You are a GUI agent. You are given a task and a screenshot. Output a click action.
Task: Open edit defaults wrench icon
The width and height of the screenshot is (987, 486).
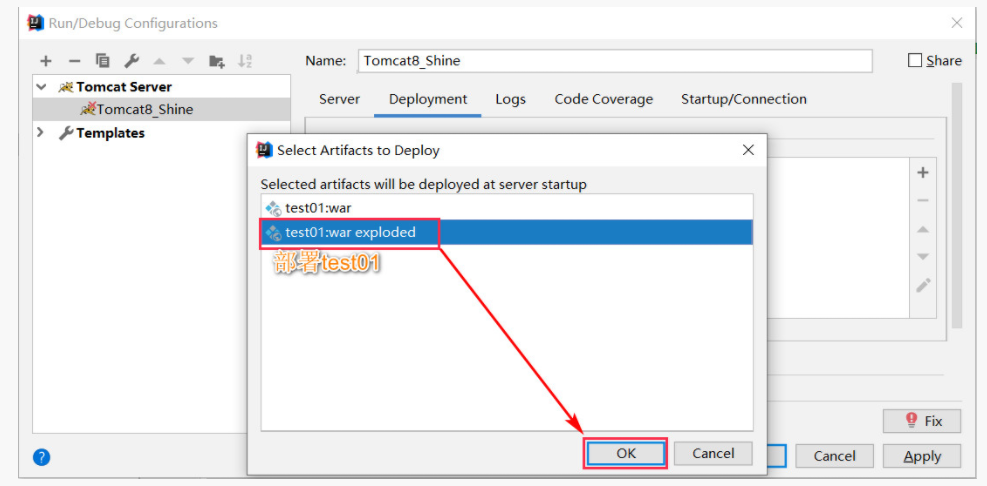[x=131, y=61]
